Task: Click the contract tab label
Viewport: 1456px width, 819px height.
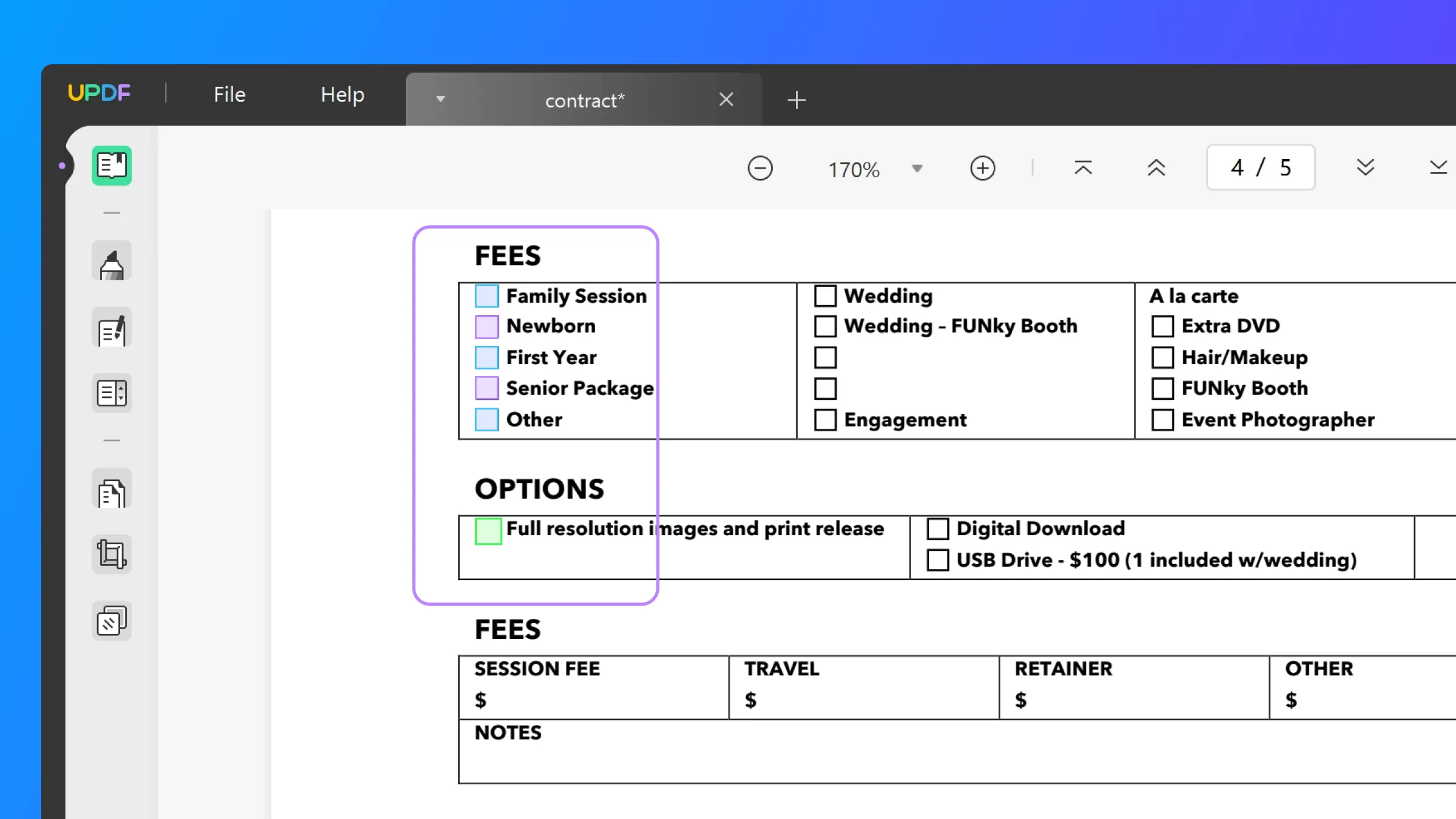Action: (x=585, y=100)
